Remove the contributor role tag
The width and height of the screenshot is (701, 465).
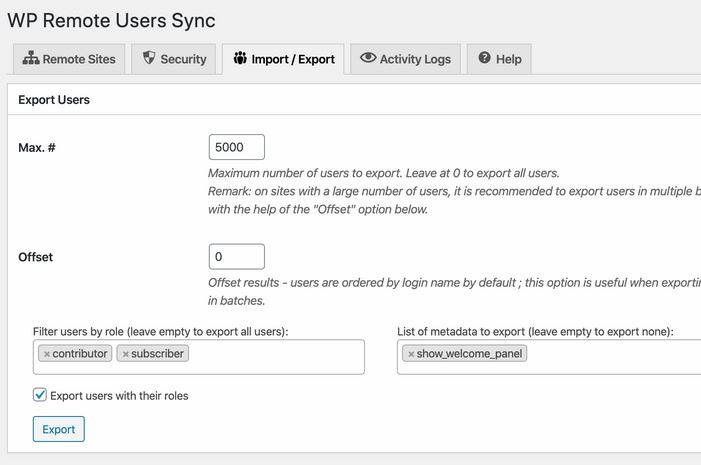(x=46, y=354)
